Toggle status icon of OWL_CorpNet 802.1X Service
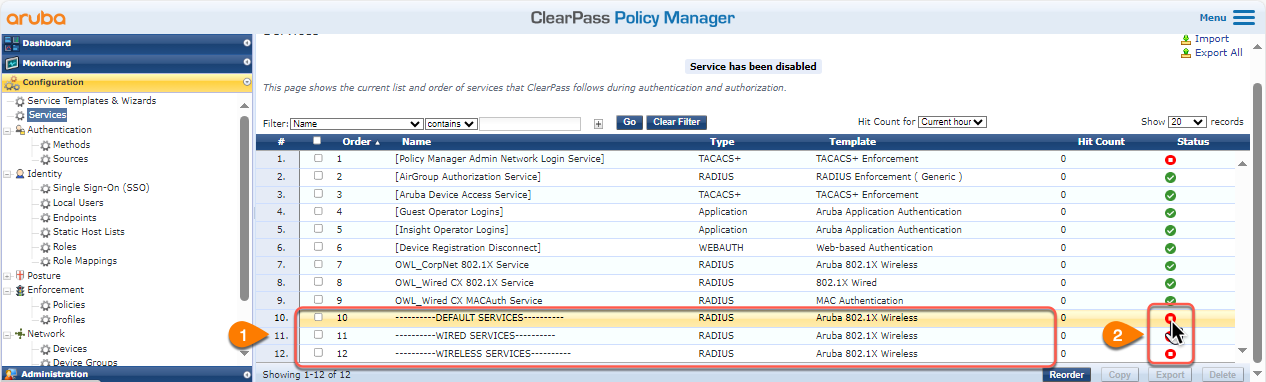Image resolution: width=1266 pixels, height=382 pixels. pos(1170,266)
